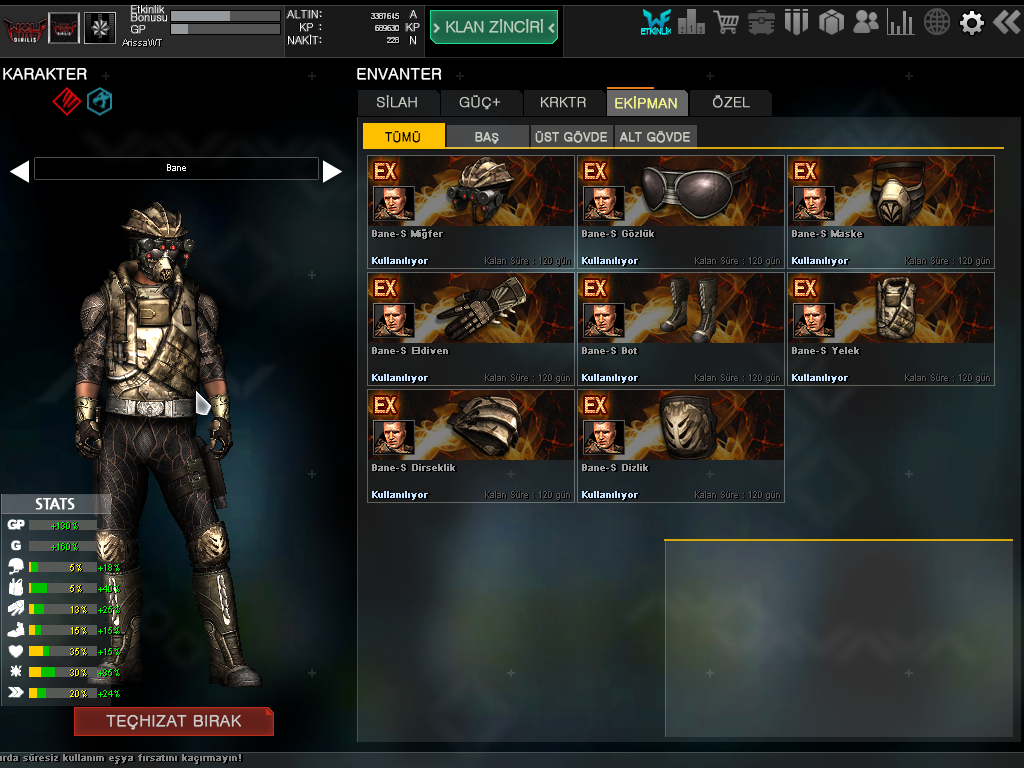Viewport: 1024px width, 768px height.
Task: Click the KLAN ZİNCİRİ button
Action: coord(494,27)
